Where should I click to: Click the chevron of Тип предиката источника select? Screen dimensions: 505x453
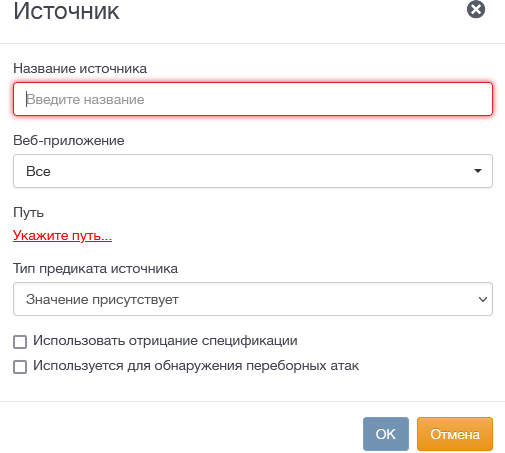(x=483, y=299)
